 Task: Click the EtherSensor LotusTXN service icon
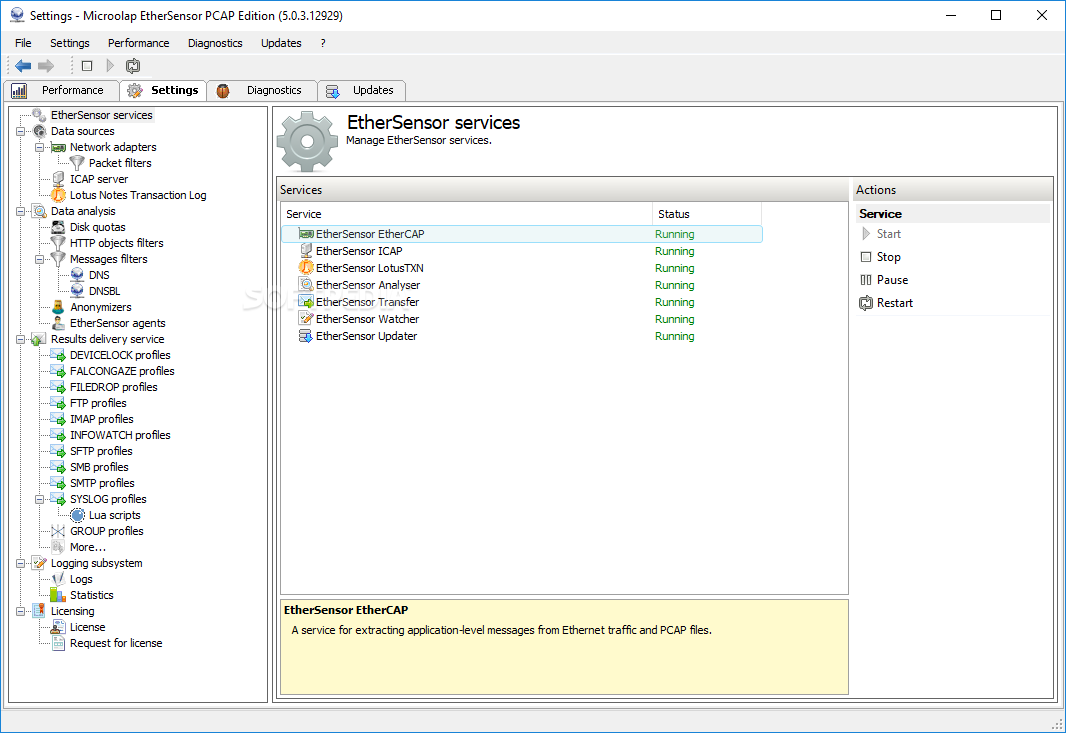coord(307,268)
